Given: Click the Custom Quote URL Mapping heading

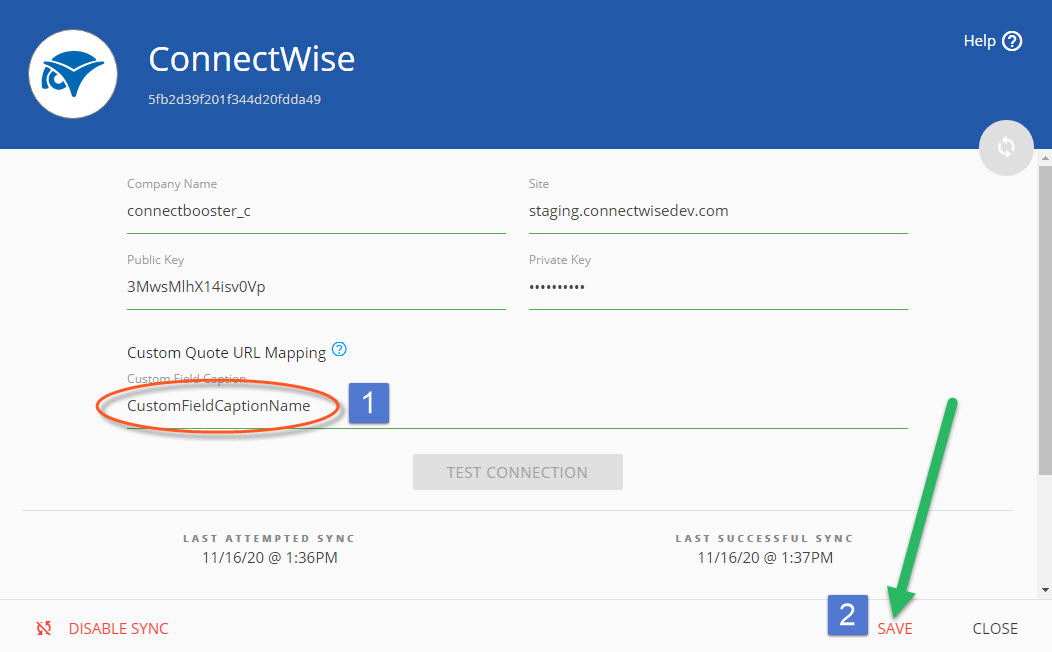Looking at the screenshot, I should click(226, 353).
